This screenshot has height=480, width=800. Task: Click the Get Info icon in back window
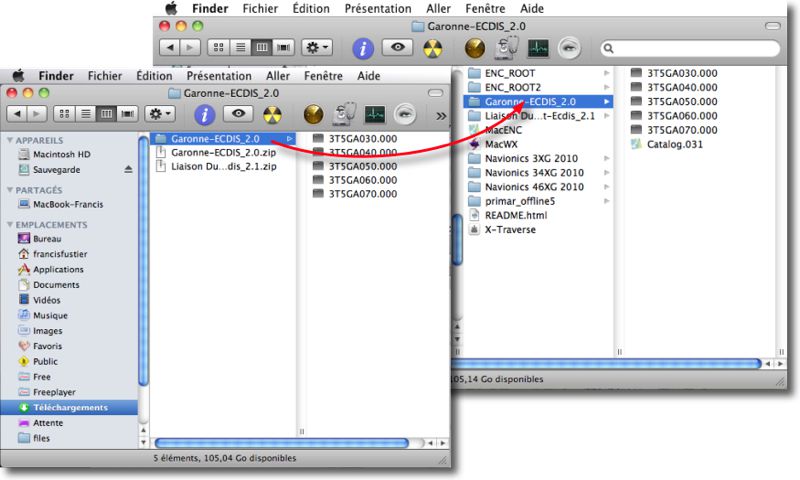(x=363, y=48)
